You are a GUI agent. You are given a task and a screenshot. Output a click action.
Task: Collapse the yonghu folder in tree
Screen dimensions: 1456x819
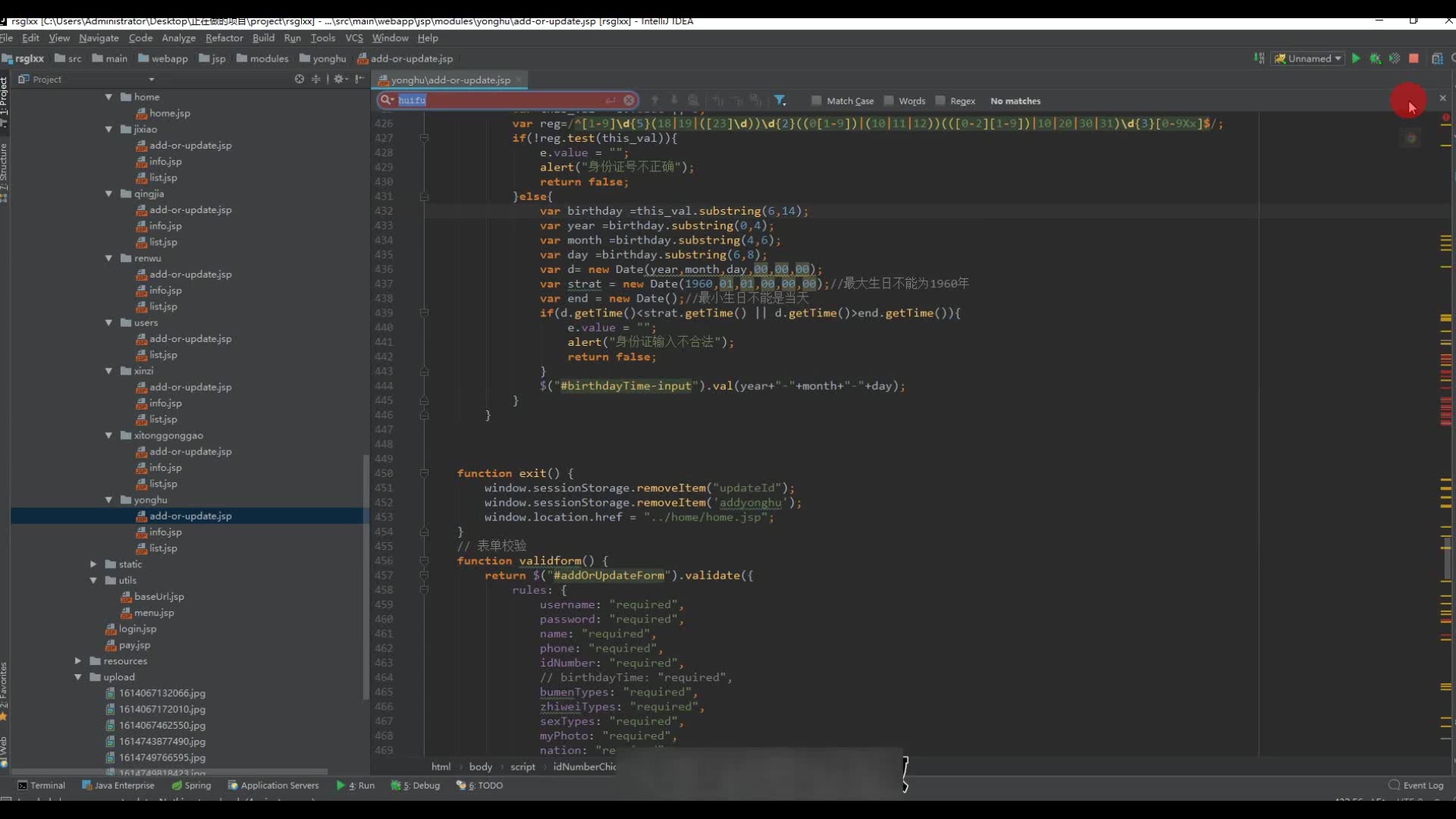pyautogui.click(x=108, y=500)
